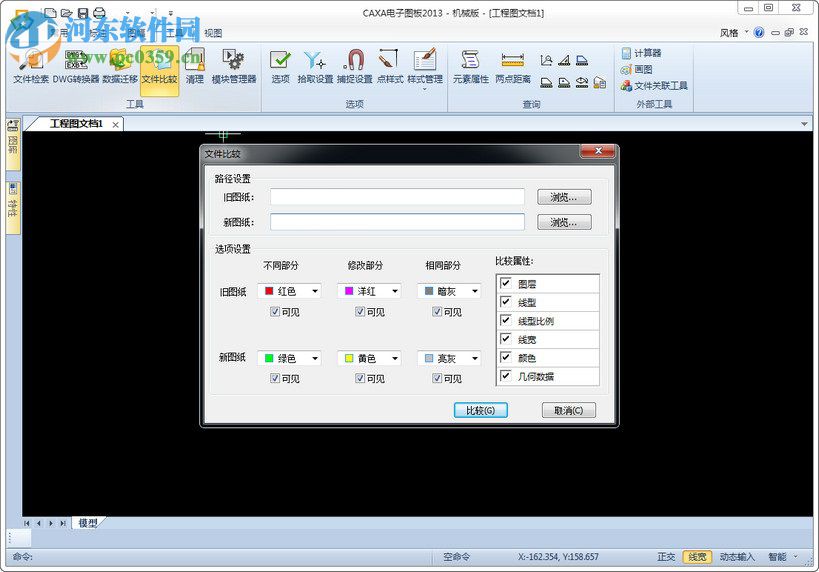Toggle 可见 under 新图纸 修改部分

360,378
